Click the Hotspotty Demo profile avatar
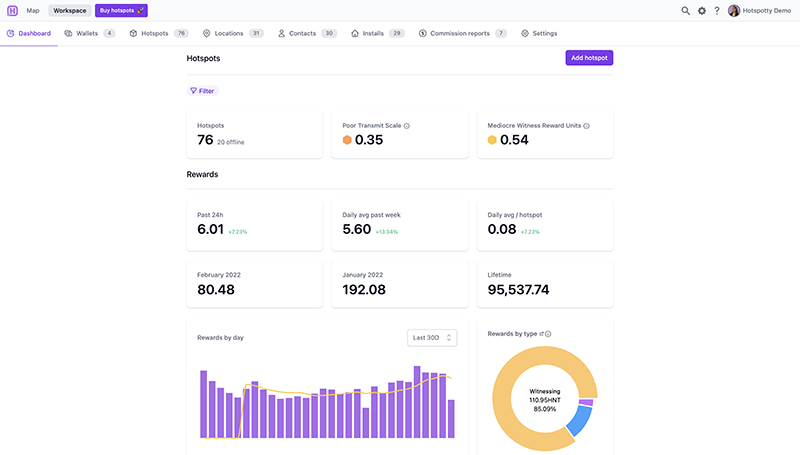This screenshot has height=455, width=800. 734,11
